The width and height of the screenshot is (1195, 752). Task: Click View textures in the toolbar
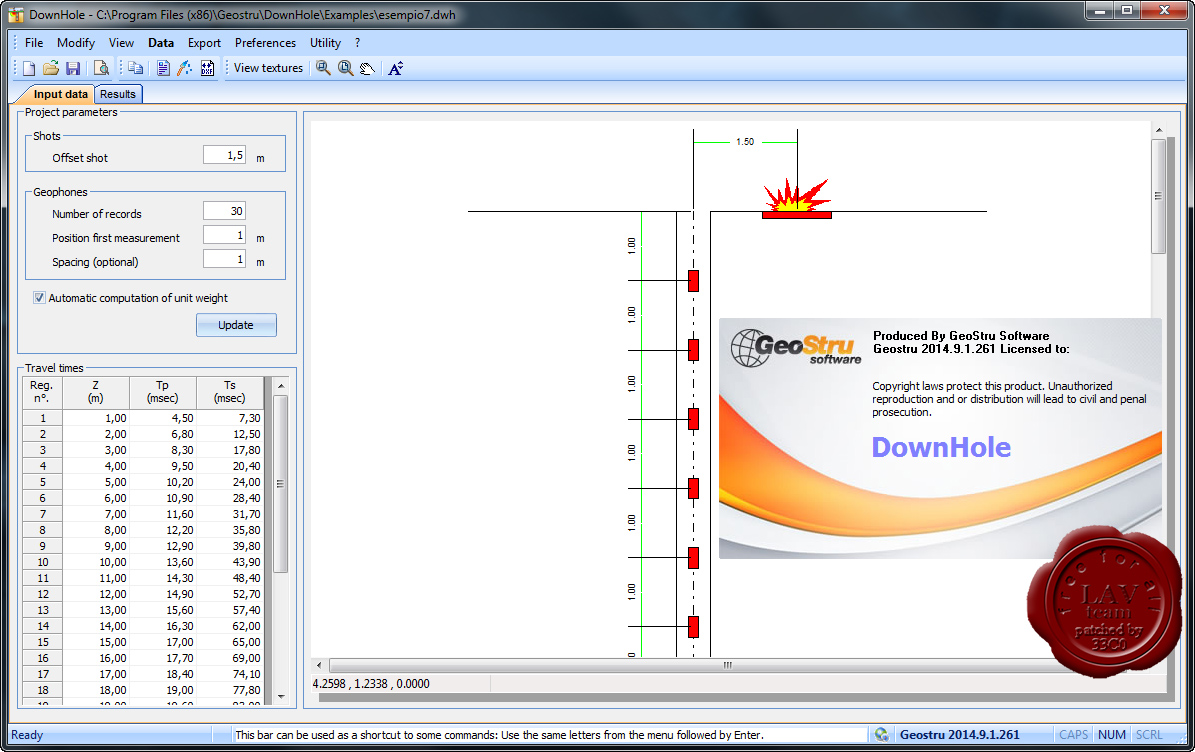coord(268,68)
